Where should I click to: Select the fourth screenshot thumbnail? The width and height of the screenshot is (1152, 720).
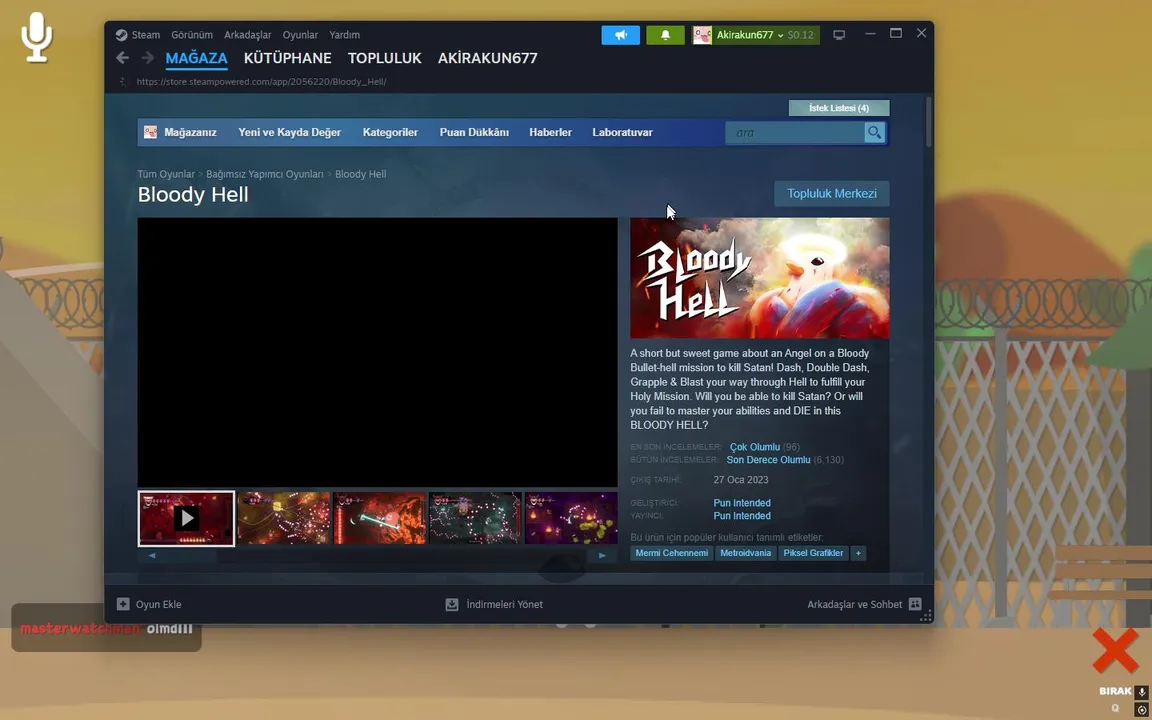tap(475, 519)
